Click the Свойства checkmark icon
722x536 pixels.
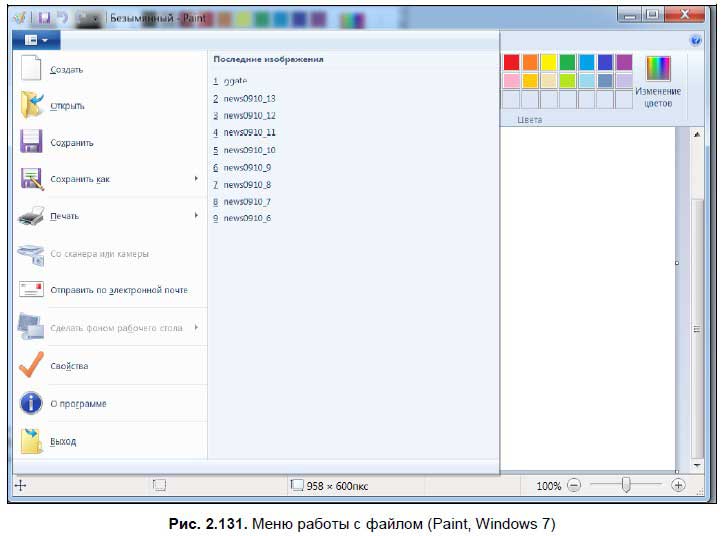tap(32, 365)
